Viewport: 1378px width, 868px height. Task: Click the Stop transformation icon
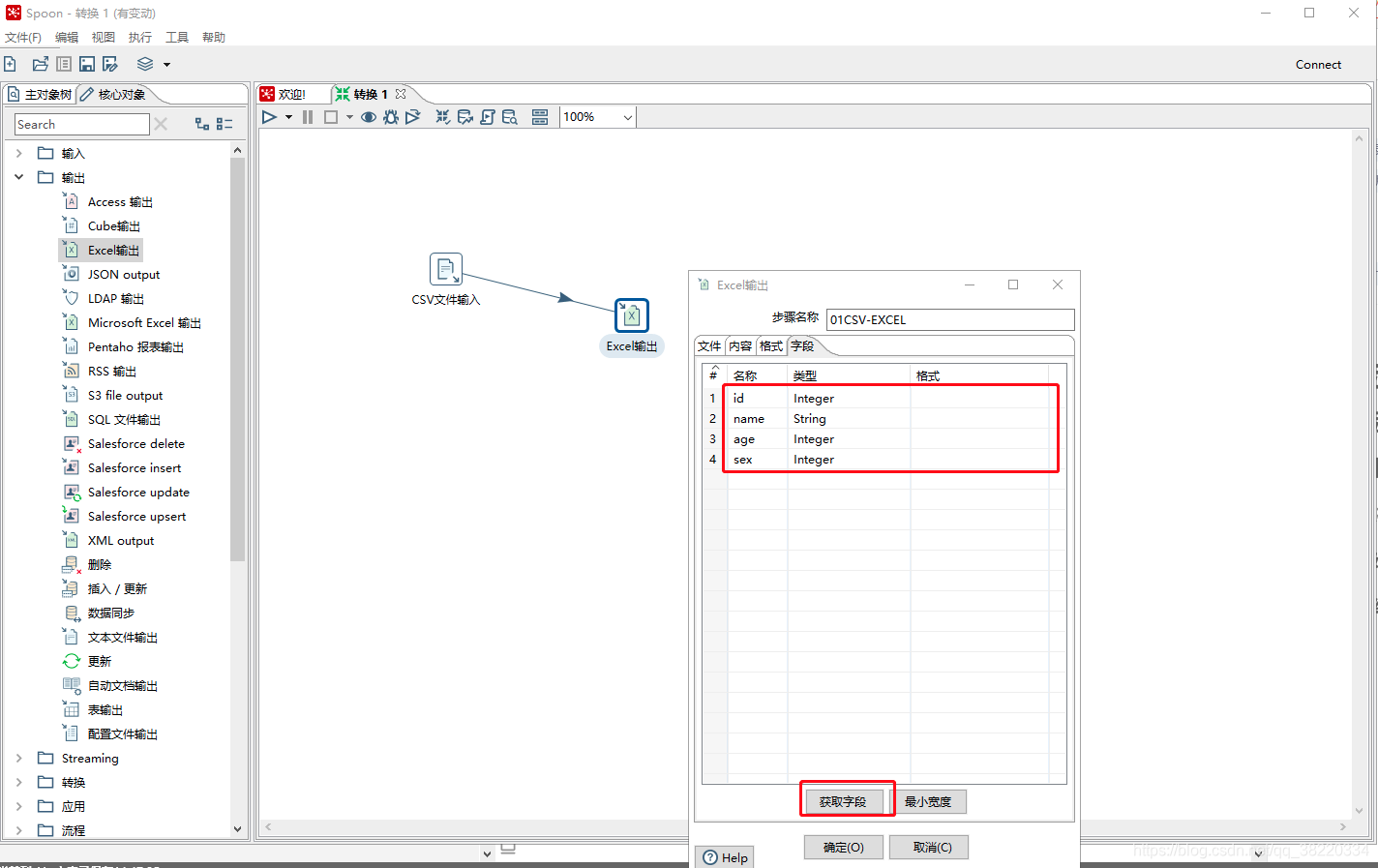coord(331,117)
